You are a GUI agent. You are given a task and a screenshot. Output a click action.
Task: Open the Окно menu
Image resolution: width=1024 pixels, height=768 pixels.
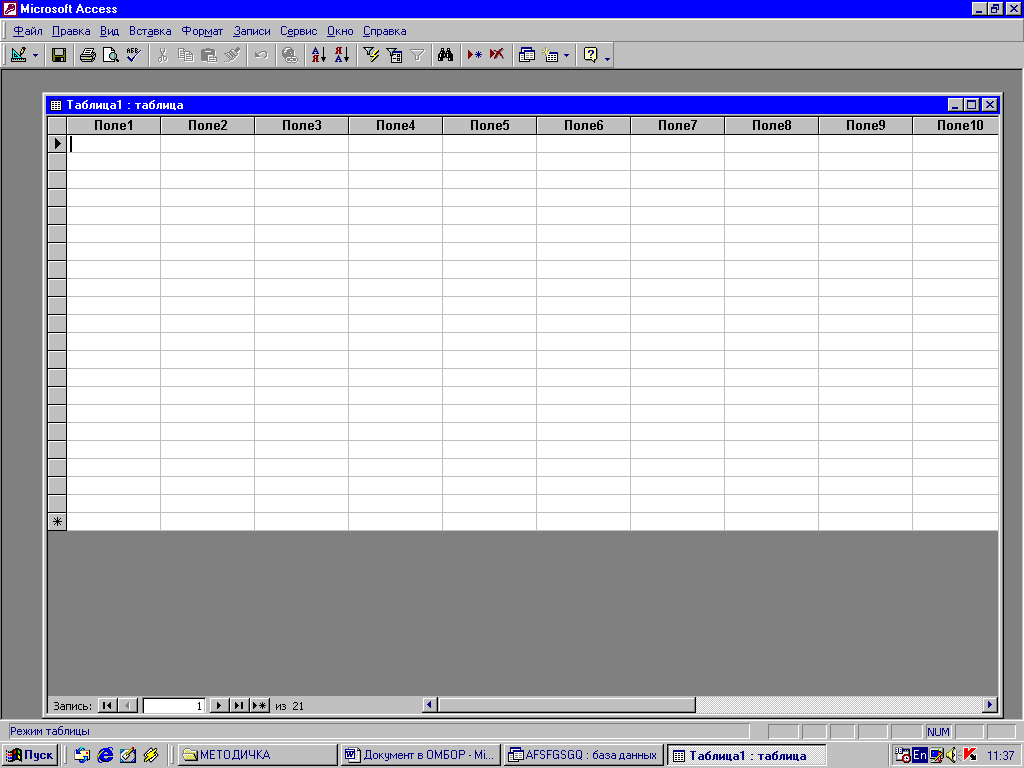pyautogui.click(x=340, y=31)
